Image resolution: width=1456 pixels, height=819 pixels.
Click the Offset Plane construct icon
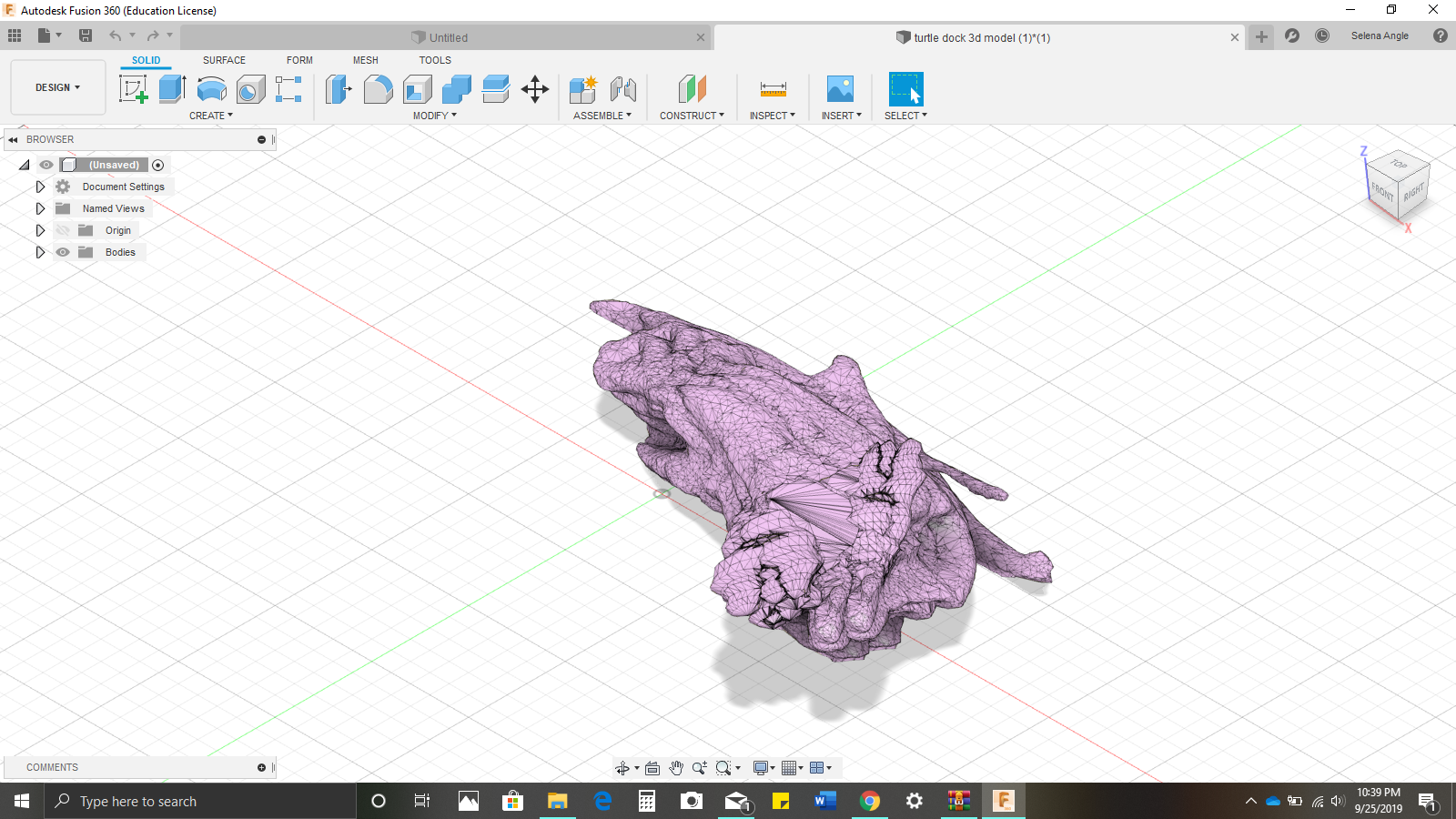tap(693, 89)
